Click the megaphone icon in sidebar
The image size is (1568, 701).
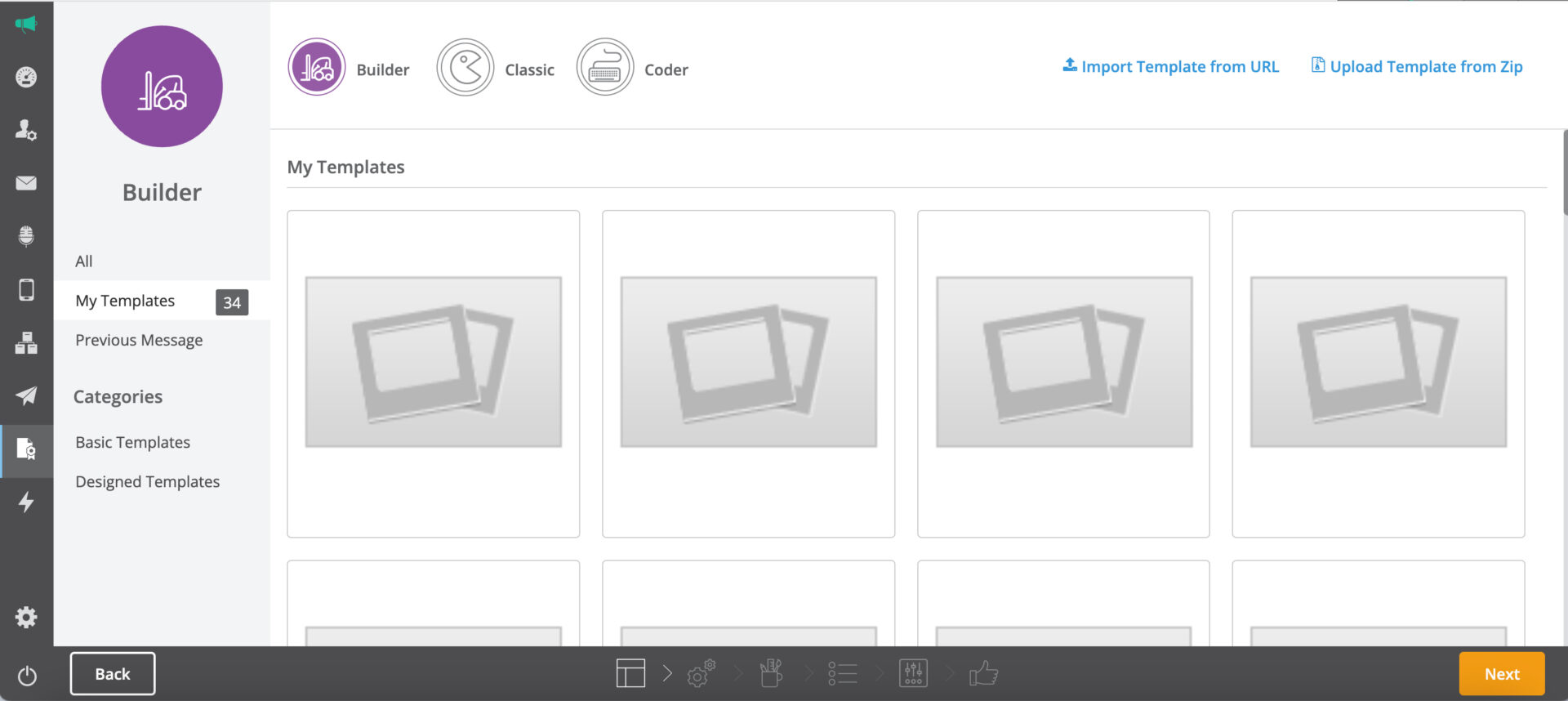(26, 25)
